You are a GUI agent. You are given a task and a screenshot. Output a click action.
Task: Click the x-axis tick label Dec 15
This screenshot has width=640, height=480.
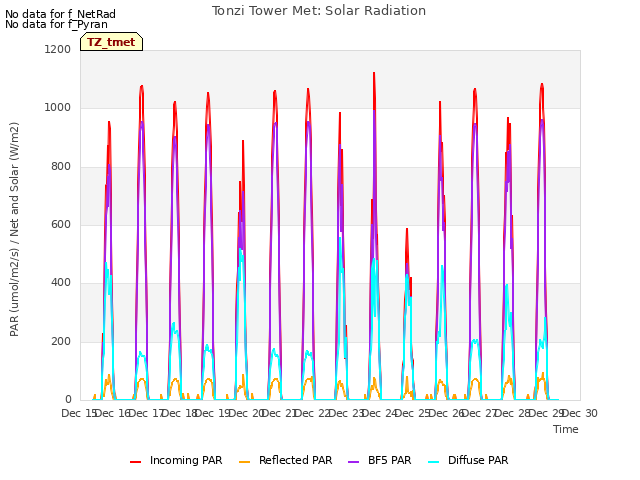tap(78, 413)
